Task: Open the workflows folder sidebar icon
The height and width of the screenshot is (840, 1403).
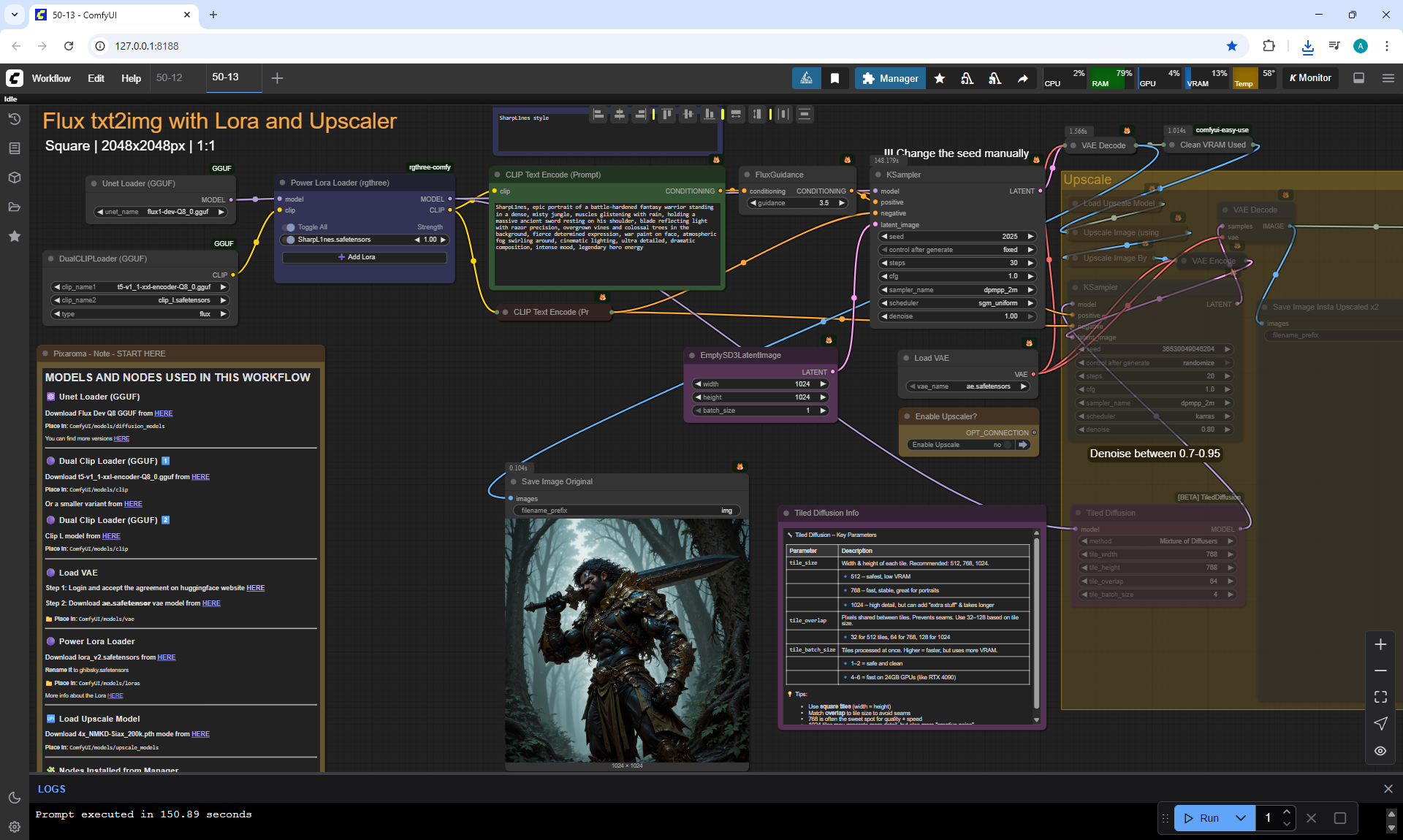Action: tap(14, 207)
